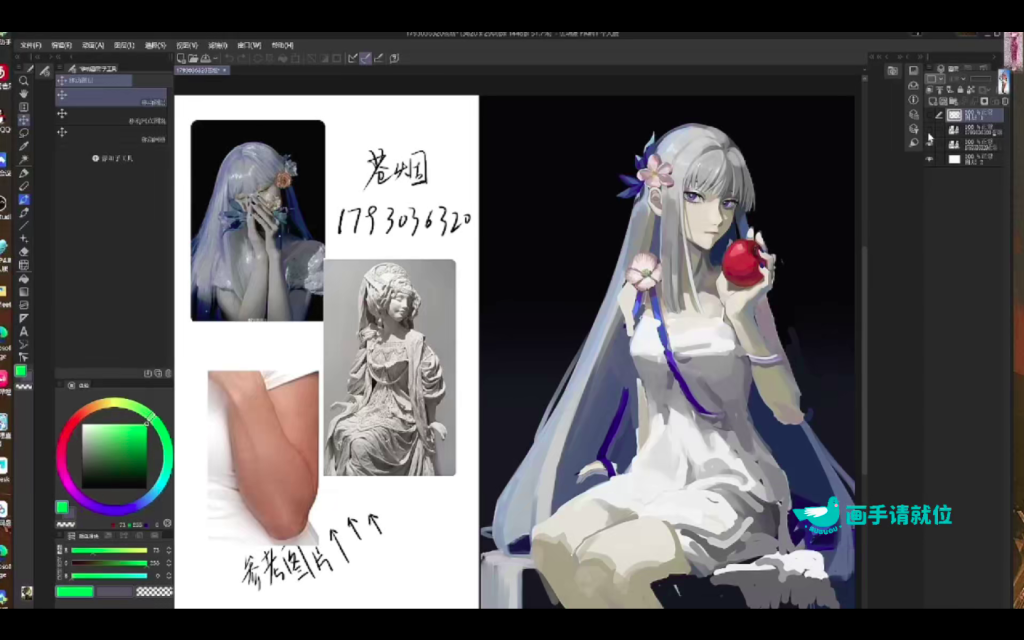This screenshot has width=1024, height=640.
Task: Open the File menu in menu bar
Action: 30,45
